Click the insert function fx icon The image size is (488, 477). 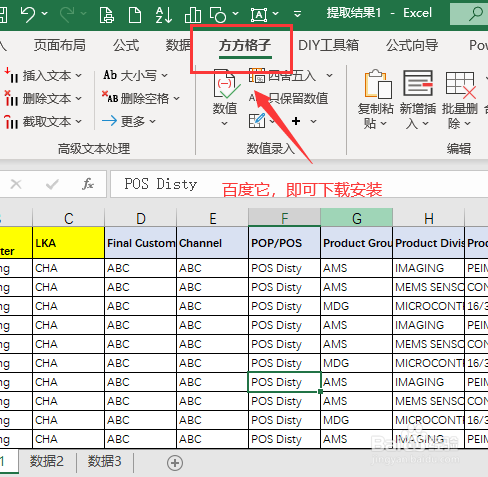pos(88,184)
